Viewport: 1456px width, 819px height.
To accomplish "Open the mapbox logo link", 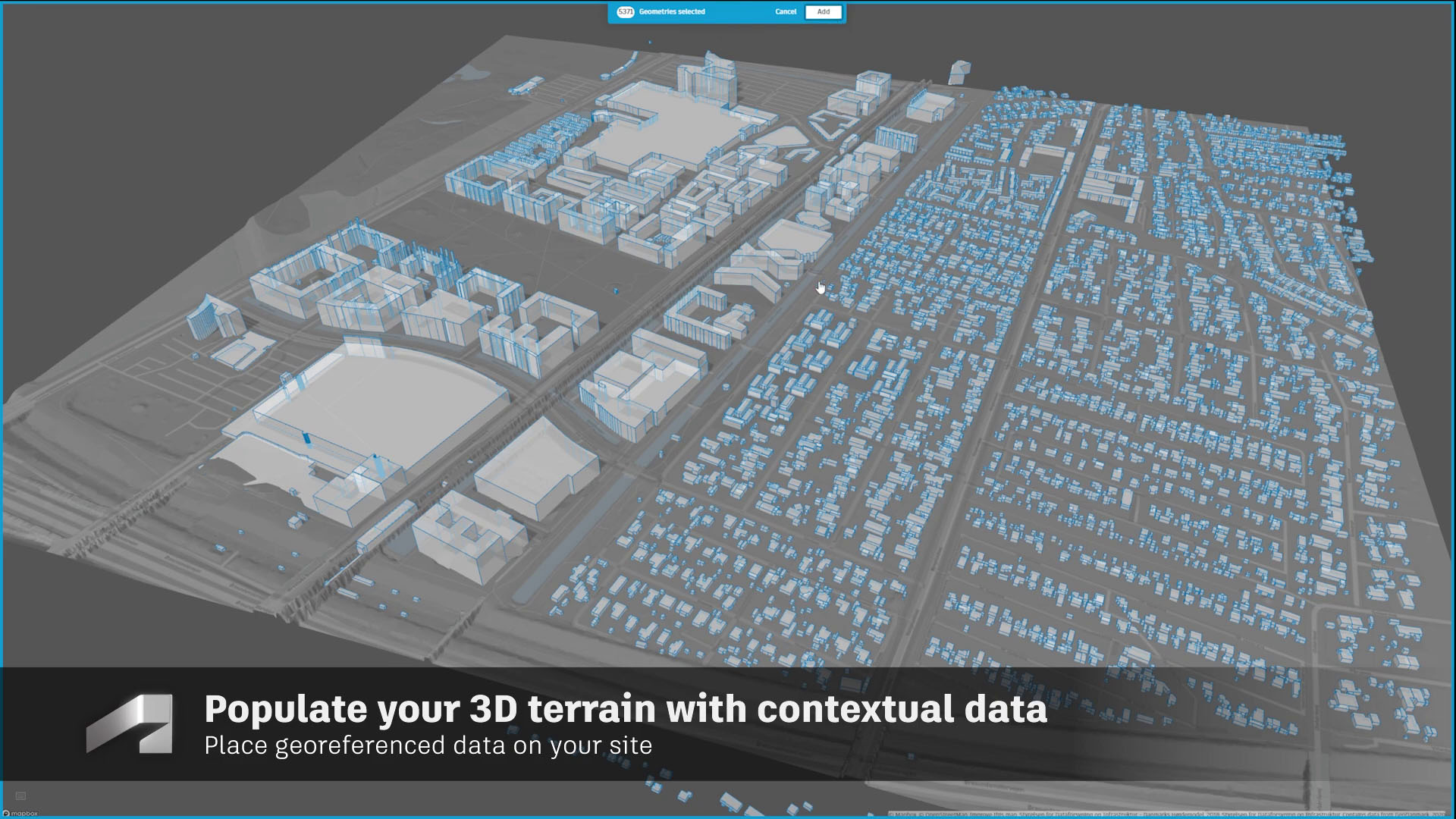I will (x=20, y=814).
